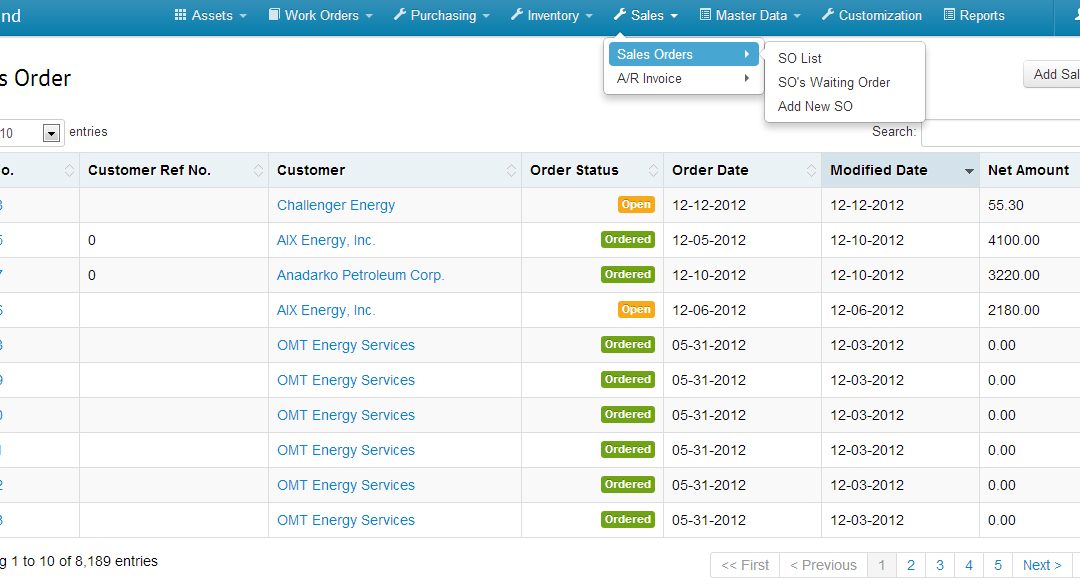
Task: Expand the A/R Invoice submenu arrow
Action: [747, 78]
